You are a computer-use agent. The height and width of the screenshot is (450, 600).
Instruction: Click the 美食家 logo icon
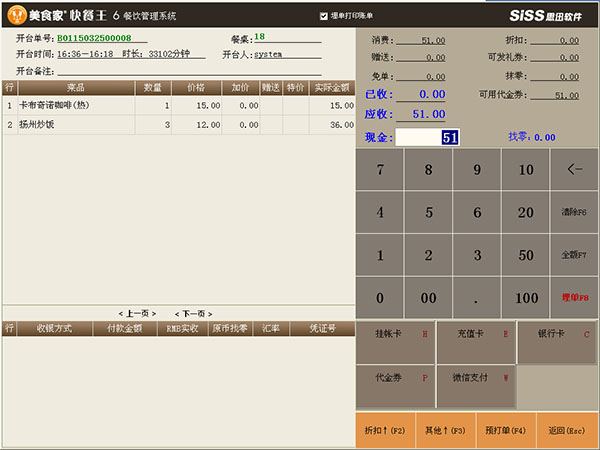pos(15,15)
